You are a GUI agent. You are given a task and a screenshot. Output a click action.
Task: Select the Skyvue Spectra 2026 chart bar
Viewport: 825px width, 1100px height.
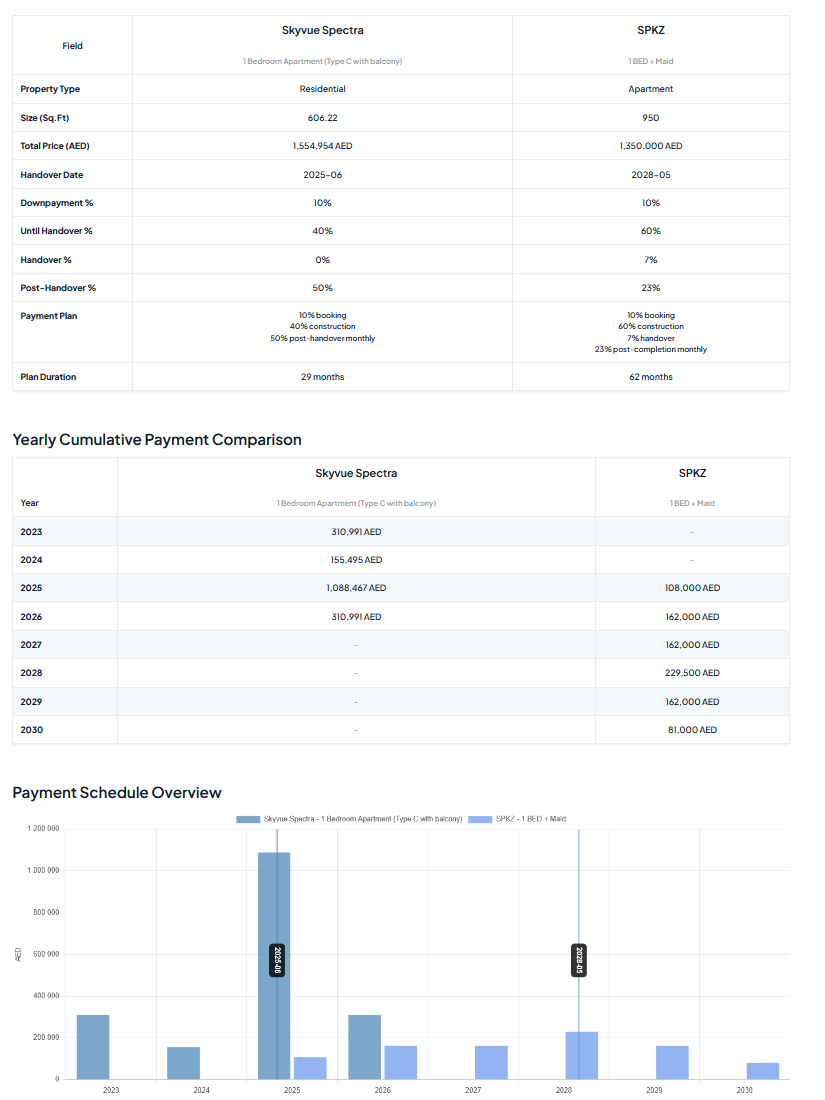coord(364,1047)
